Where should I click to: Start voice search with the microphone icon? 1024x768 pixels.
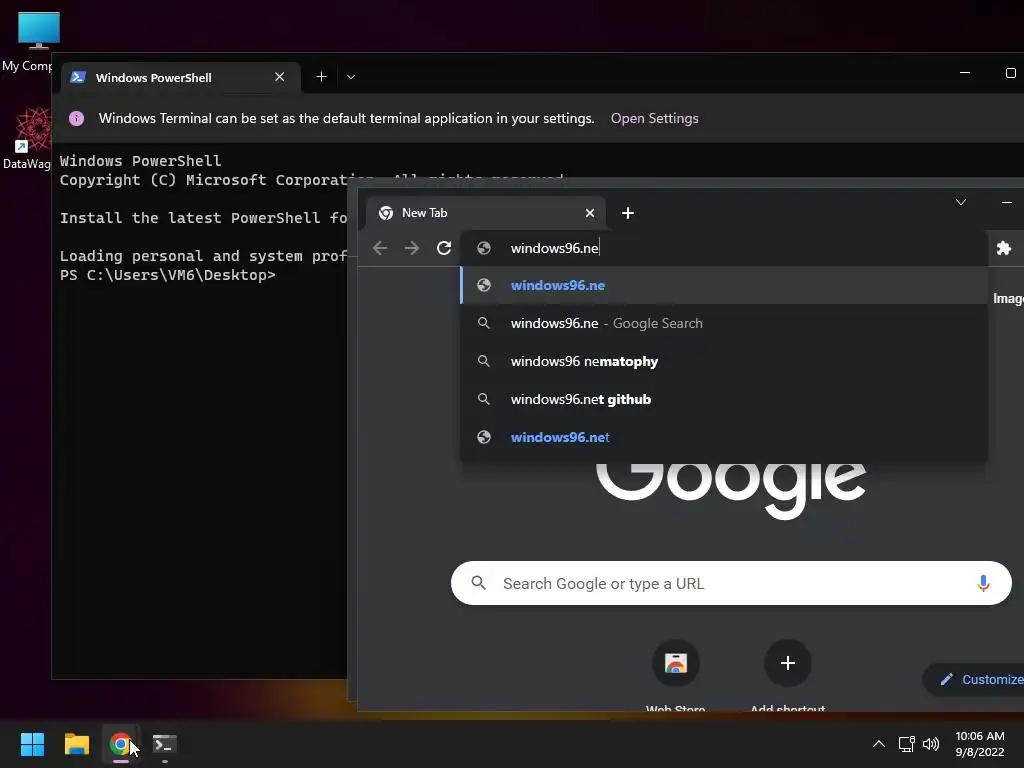[x=983, y=583]
